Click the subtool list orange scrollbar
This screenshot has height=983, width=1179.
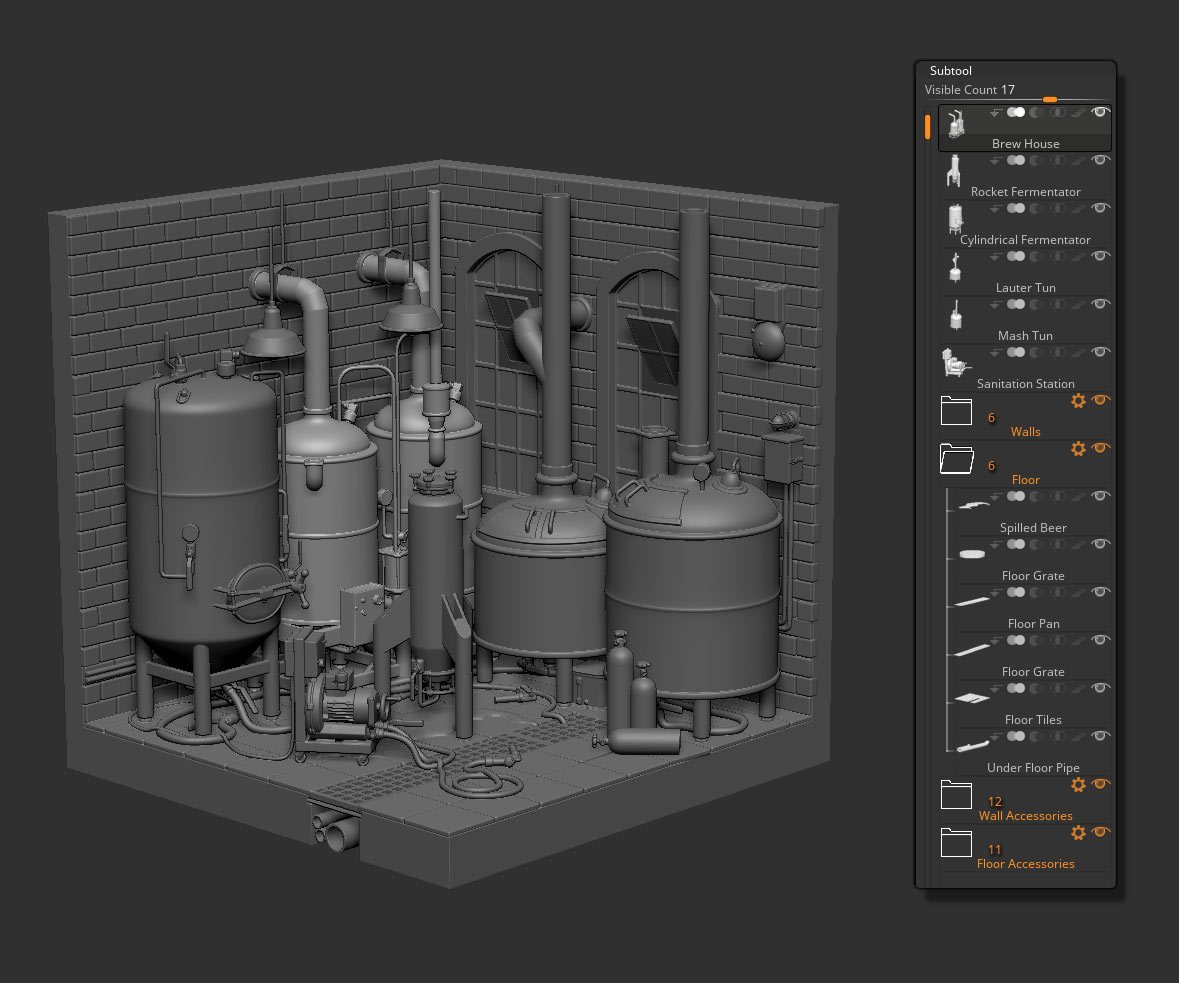coord(927,126)
